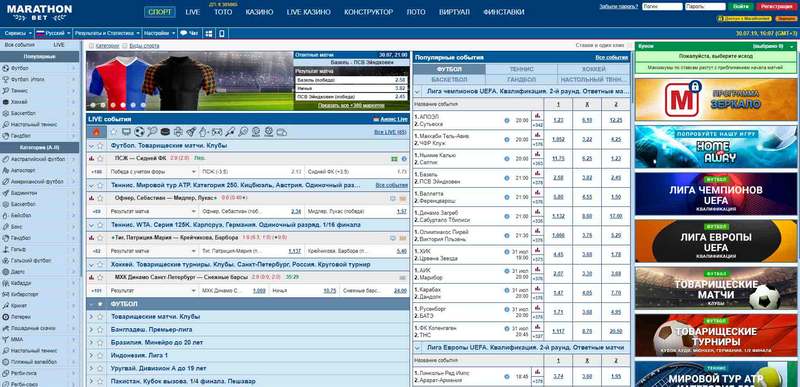Open the Сервисы dropdown menu
This screenshot has height=387, width=800.
click(x=17, y=33)
